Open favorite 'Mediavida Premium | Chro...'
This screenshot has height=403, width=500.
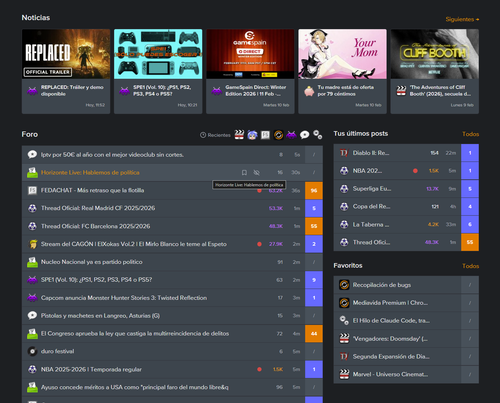pyautogui.click(x=390, y=303)
